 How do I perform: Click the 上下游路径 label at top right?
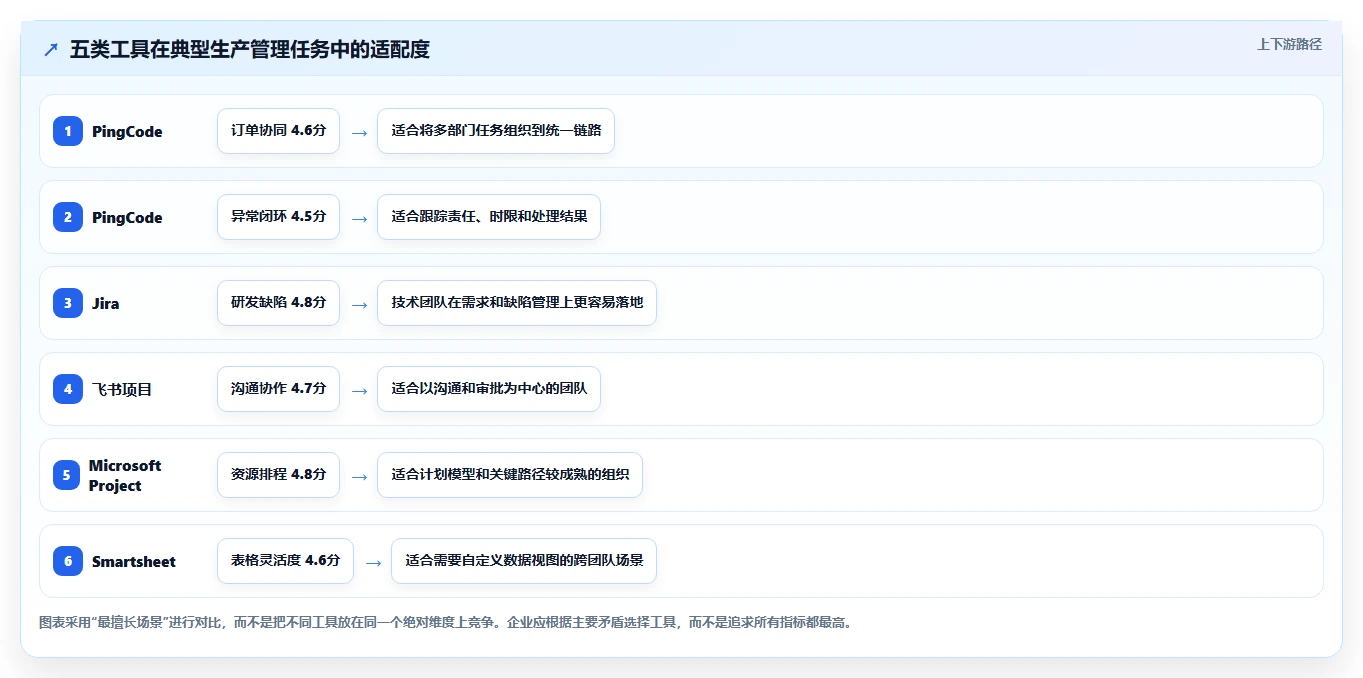point(1289,45)
